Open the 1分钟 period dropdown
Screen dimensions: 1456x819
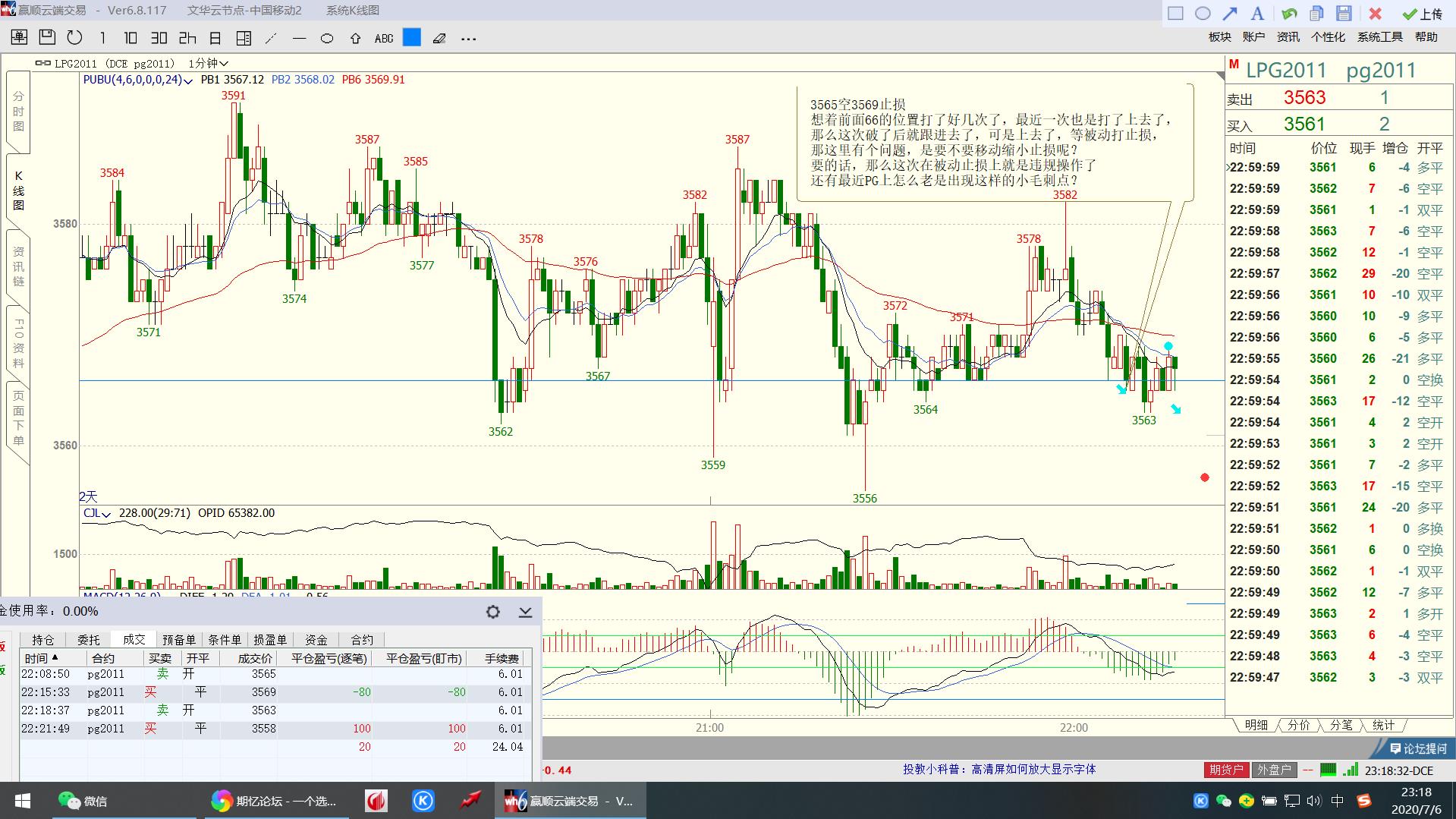pos(209,63)
